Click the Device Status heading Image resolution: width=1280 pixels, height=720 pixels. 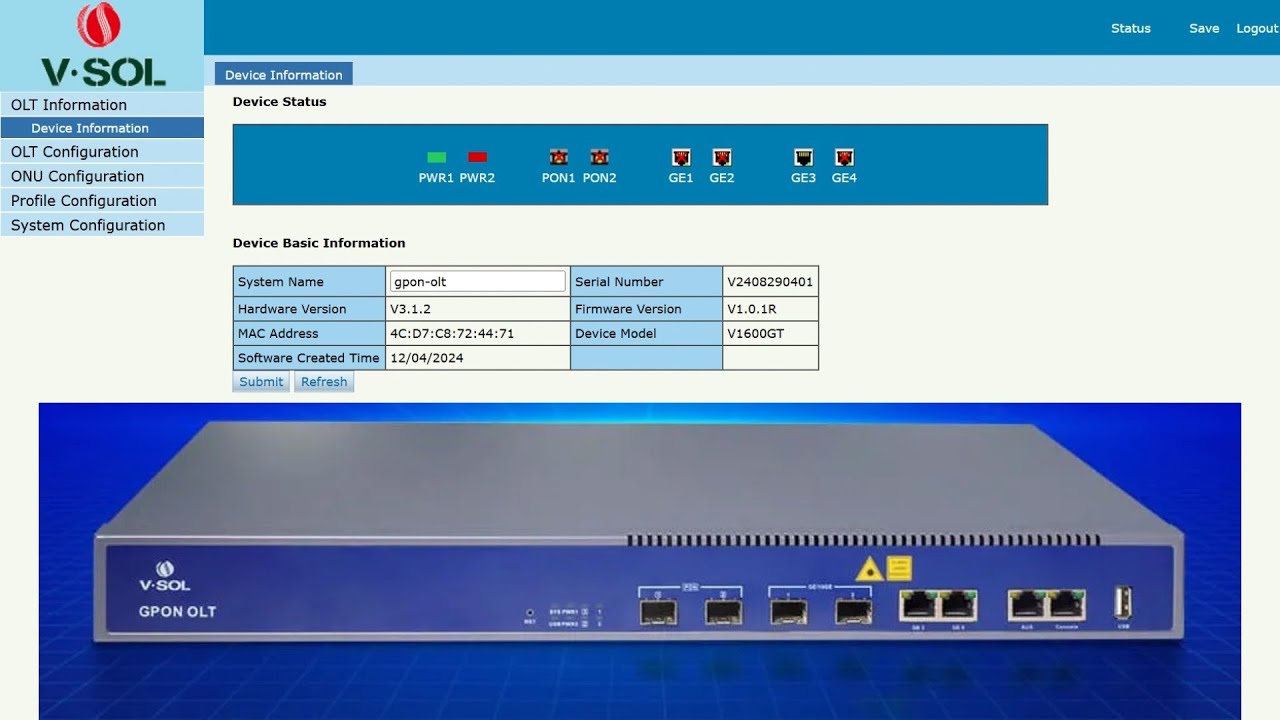point(279,101)
